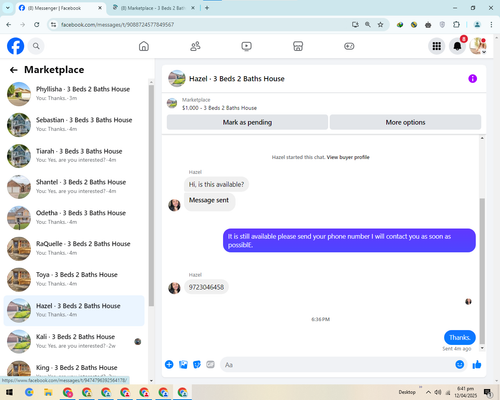Click the conversation scrollbar up arrow

(x=482, y=138)
